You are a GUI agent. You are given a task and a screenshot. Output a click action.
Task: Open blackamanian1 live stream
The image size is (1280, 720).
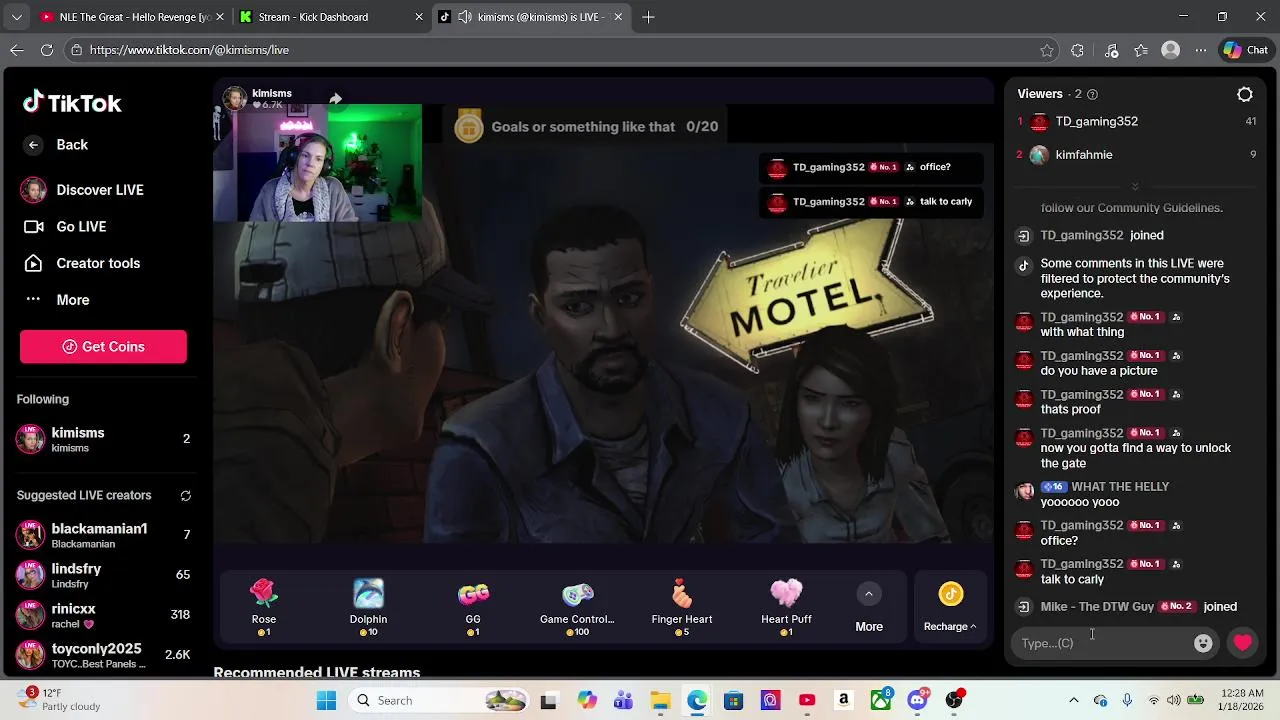point(103,535)
